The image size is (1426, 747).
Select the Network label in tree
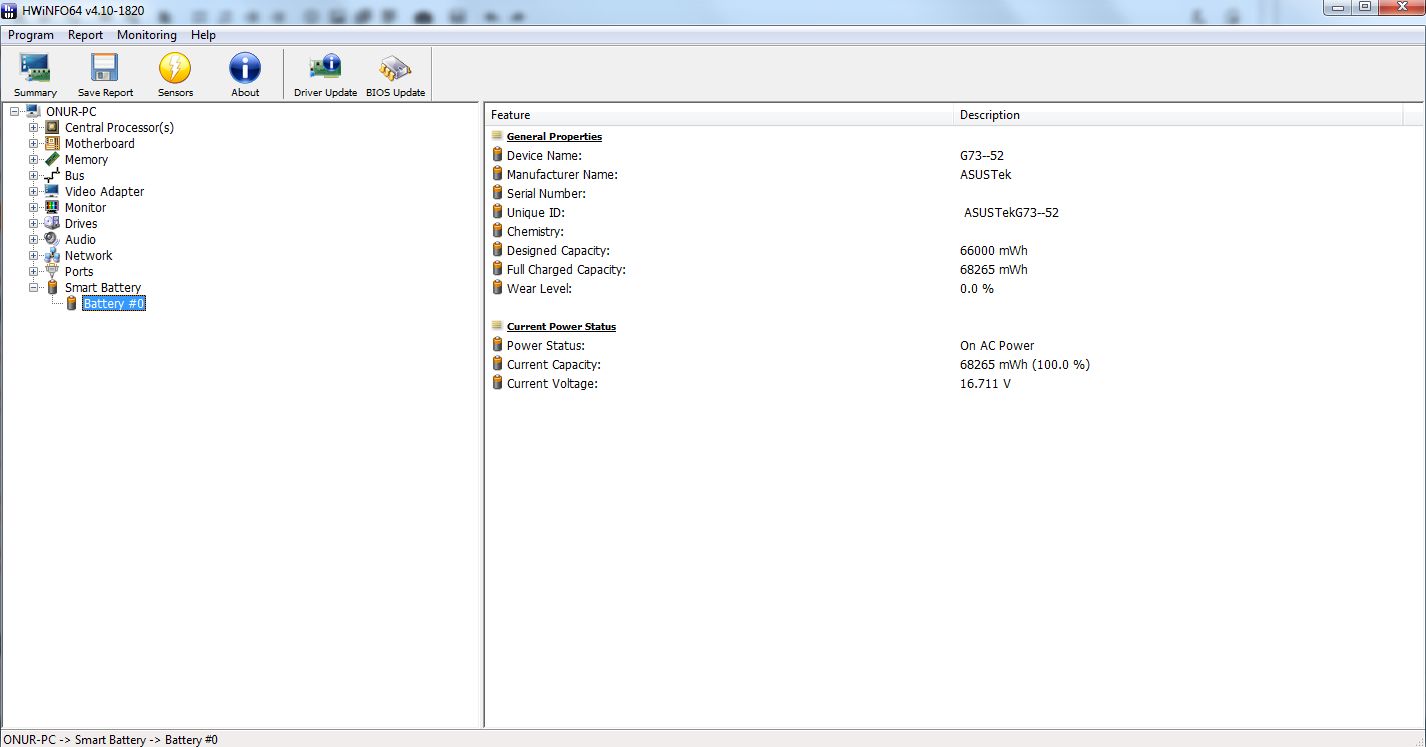(x=89, y=256)
